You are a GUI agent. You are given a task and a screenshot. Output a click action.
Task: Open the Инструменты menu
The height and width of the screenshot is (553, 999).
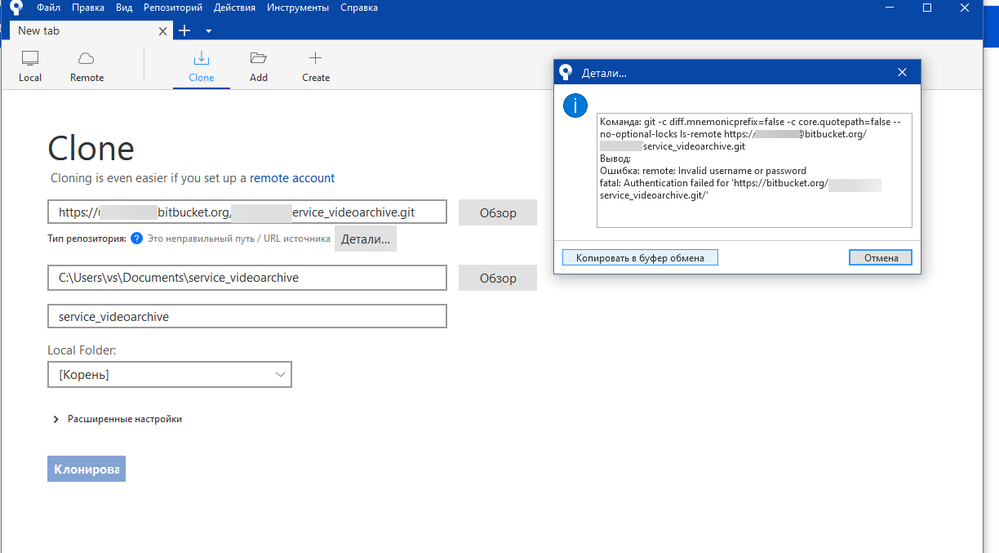click(x=298, y=8)
